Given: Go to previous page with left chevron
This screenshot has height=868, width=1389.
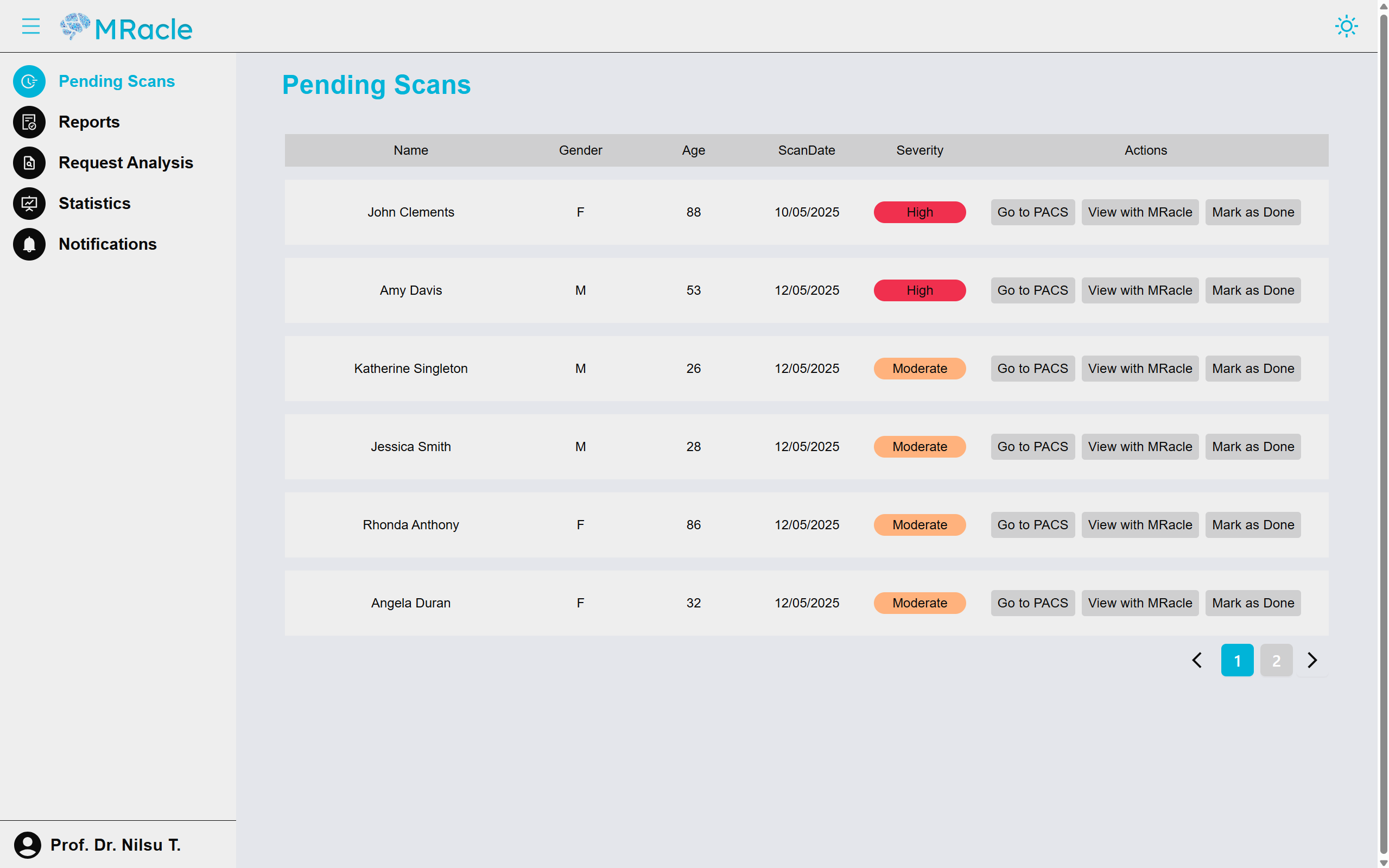Looking at the screenshot, I should tap(1196, 660).
